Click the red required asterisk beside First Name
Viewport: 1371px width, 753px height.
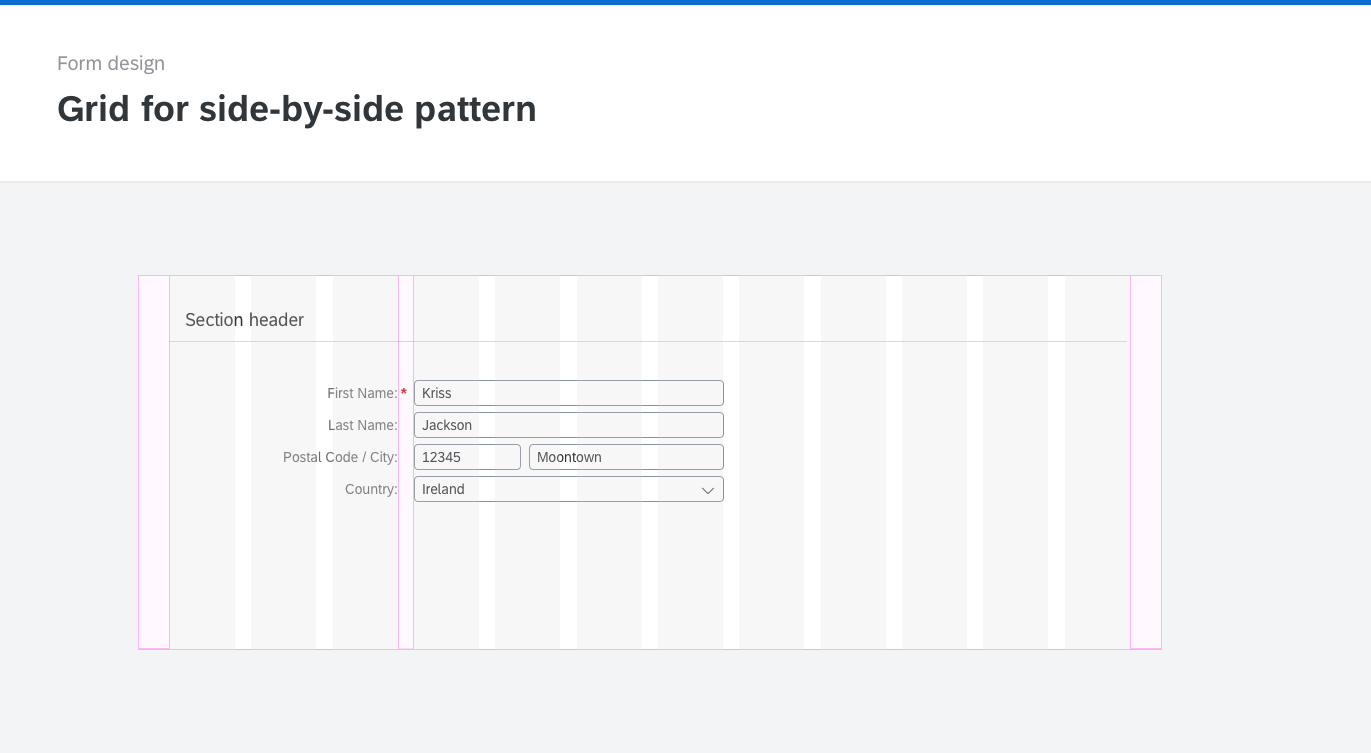pyautogui.click(x=403, y=392)
